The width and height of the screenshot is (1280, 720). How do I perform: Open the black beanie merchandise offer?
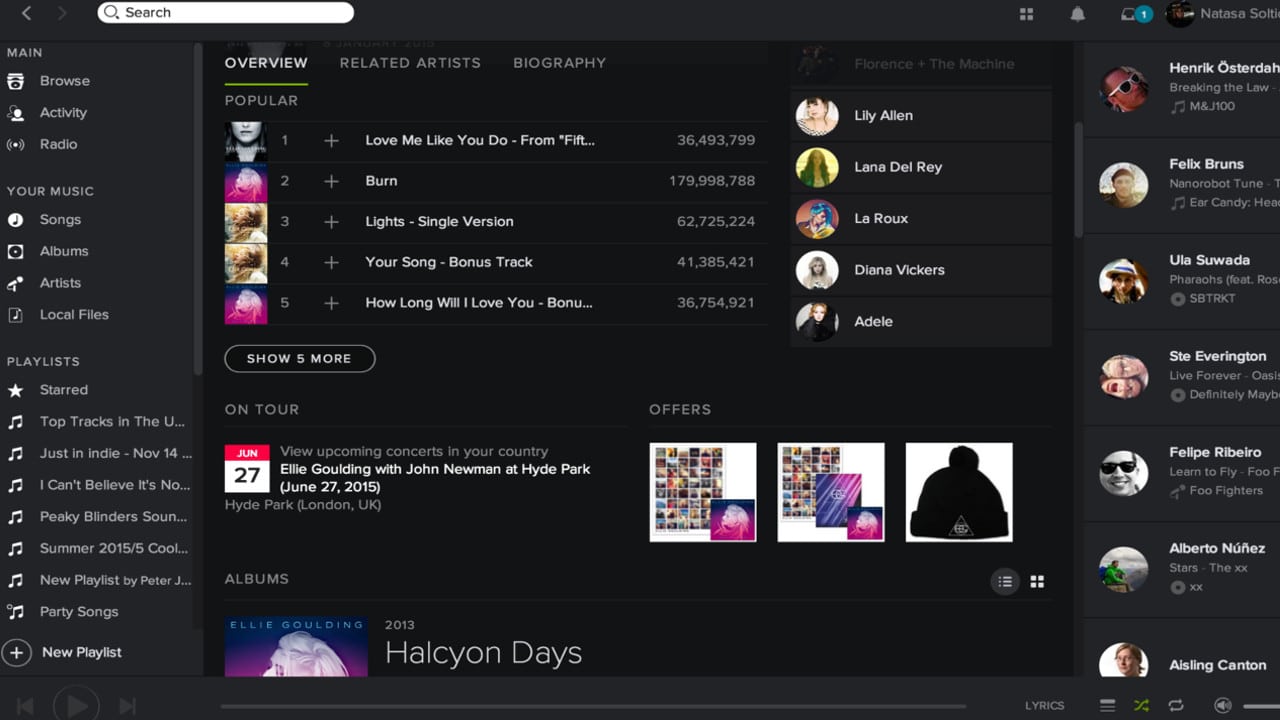pos(959,492)
